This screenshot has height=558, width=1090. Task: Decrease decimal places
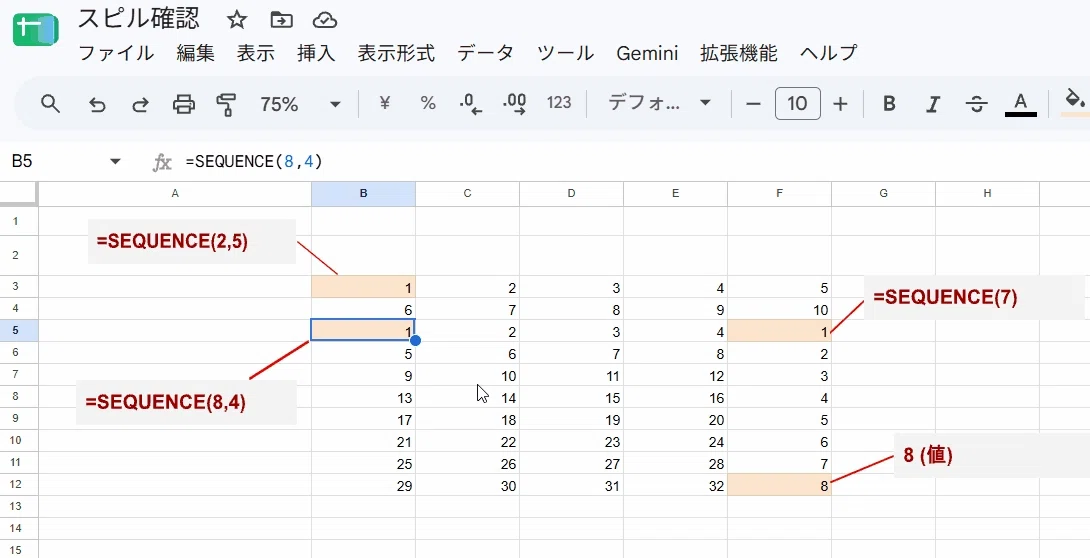tap(471, 104)
